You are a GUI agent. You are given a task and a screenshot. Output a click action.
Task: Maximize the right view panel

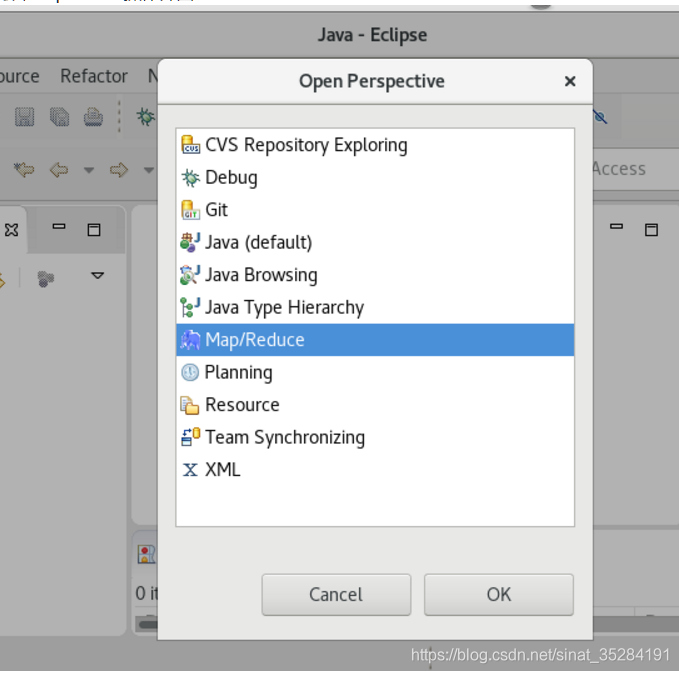coord(651,230)
